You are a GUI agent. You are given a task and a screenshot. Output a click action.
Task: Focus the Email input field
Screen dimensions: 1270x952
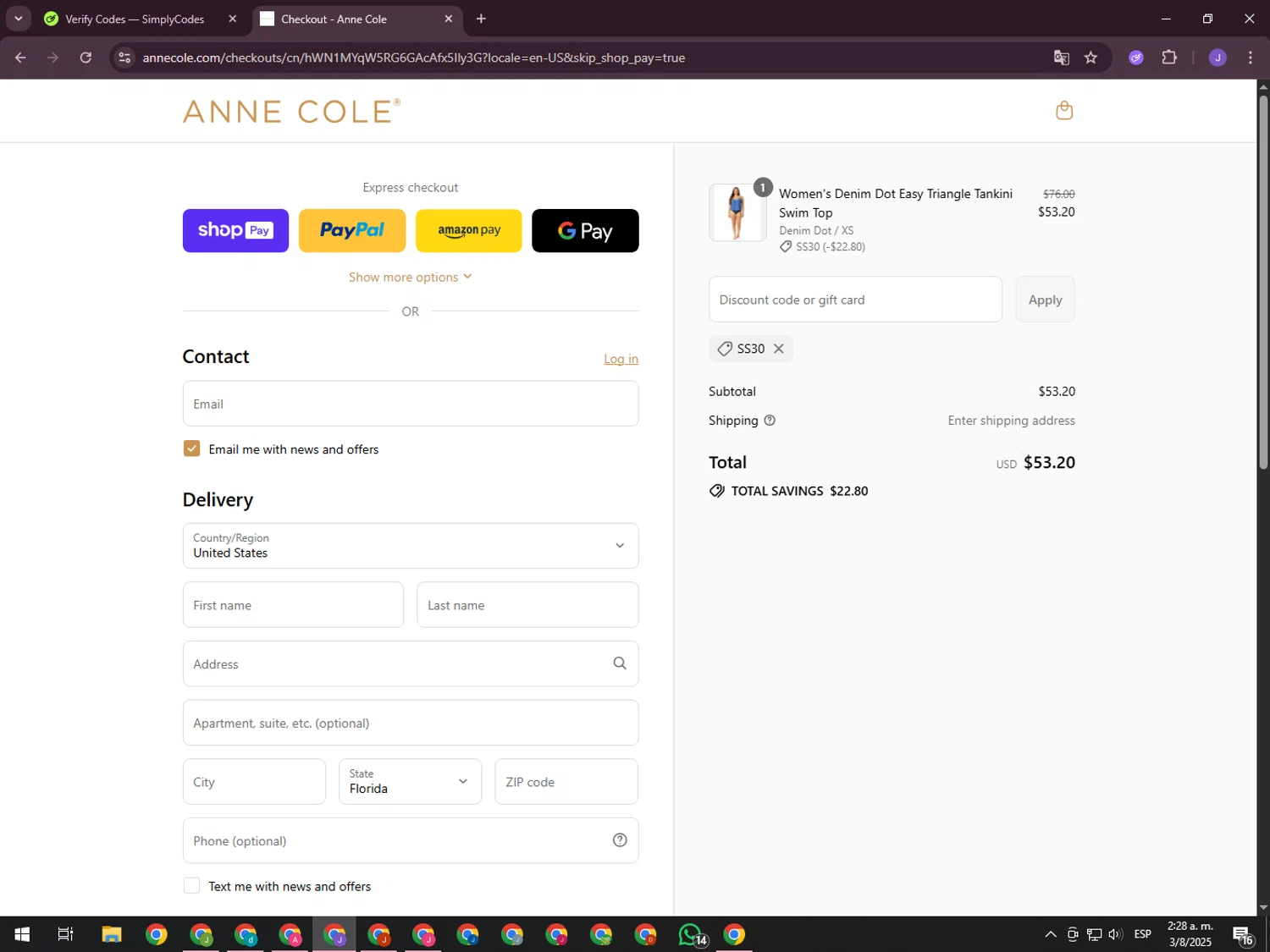point(411,404)
